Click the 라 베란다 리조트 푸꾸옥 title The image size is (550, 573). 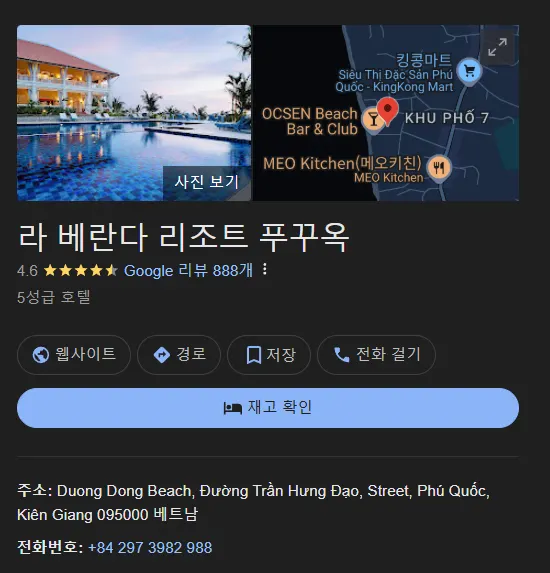pos(184,238)
